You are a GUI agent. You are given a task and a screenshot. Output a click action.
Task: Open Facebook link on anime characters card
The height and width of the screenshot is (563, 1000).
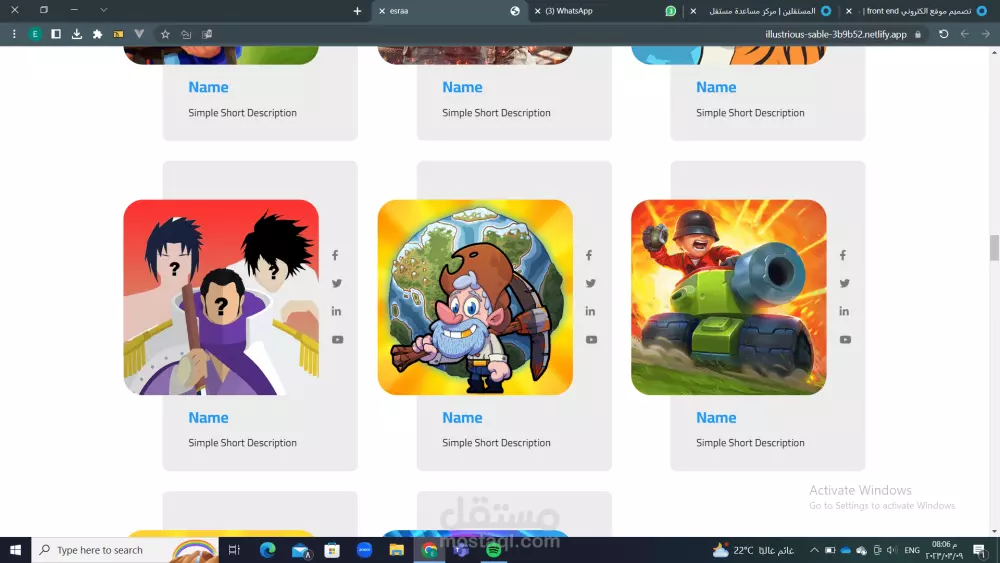pyautogui.click(x=335, y=255)
